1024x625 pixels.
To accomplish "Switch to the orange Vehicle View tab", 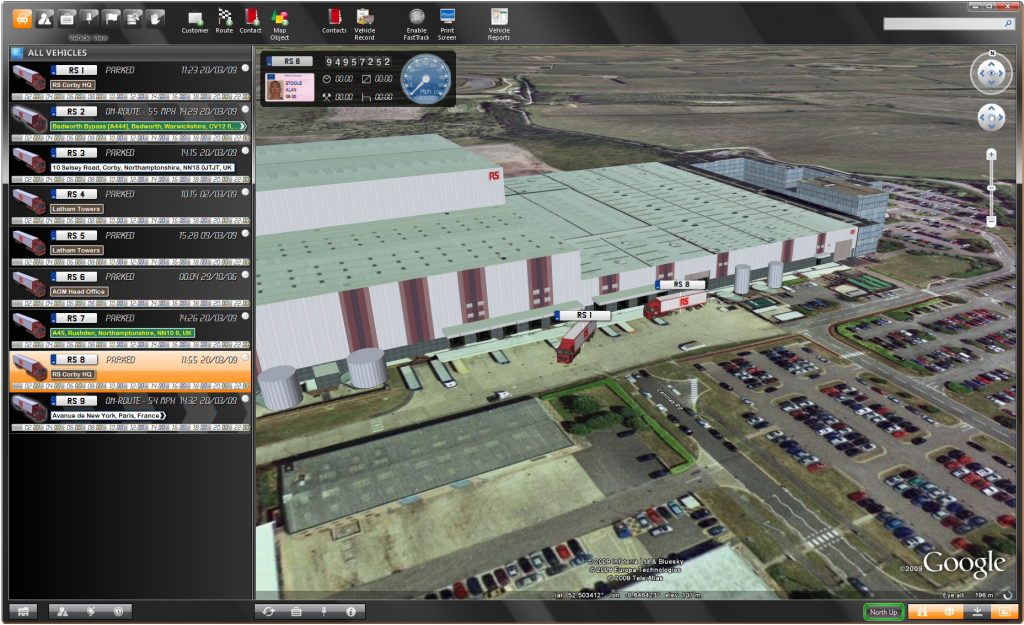I will click(22, 18).
